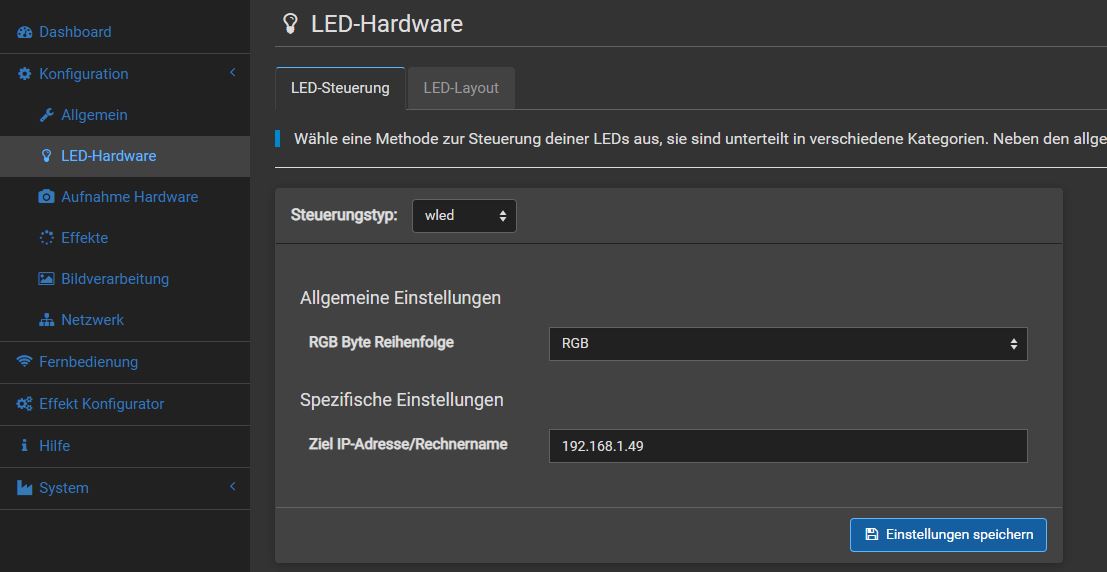
Task: Click the Fernbedienung wifi icon
Action: 25,362
